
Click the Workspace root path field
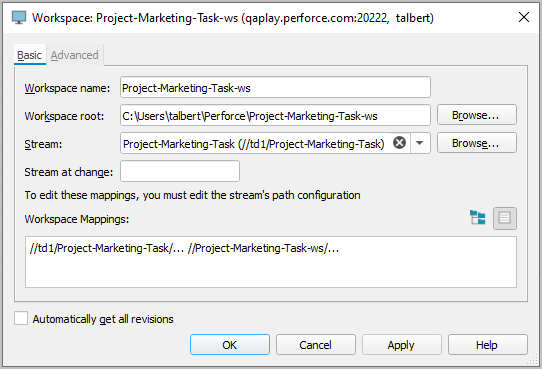point(275,115)
